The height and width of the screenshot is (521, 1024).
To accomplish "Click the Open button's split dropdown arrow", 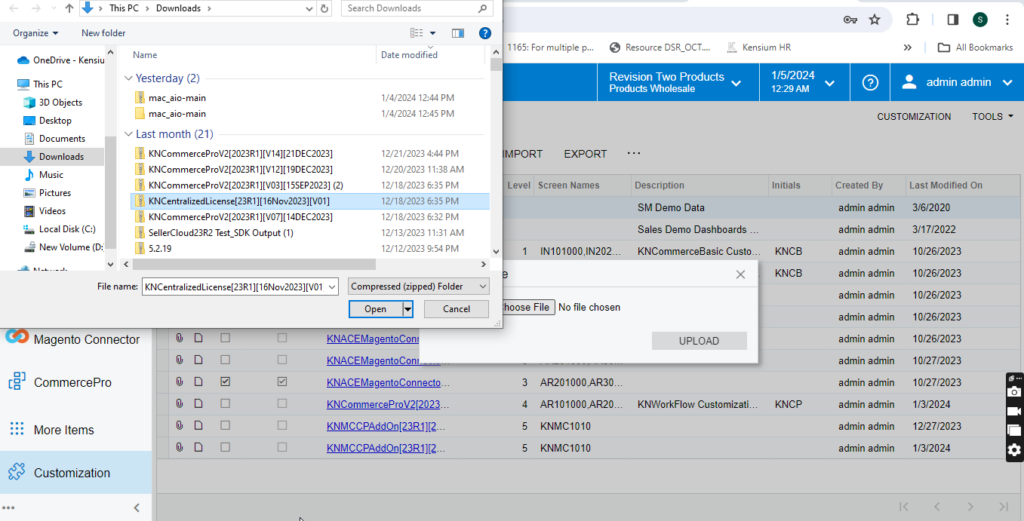I will coord(408,309).
